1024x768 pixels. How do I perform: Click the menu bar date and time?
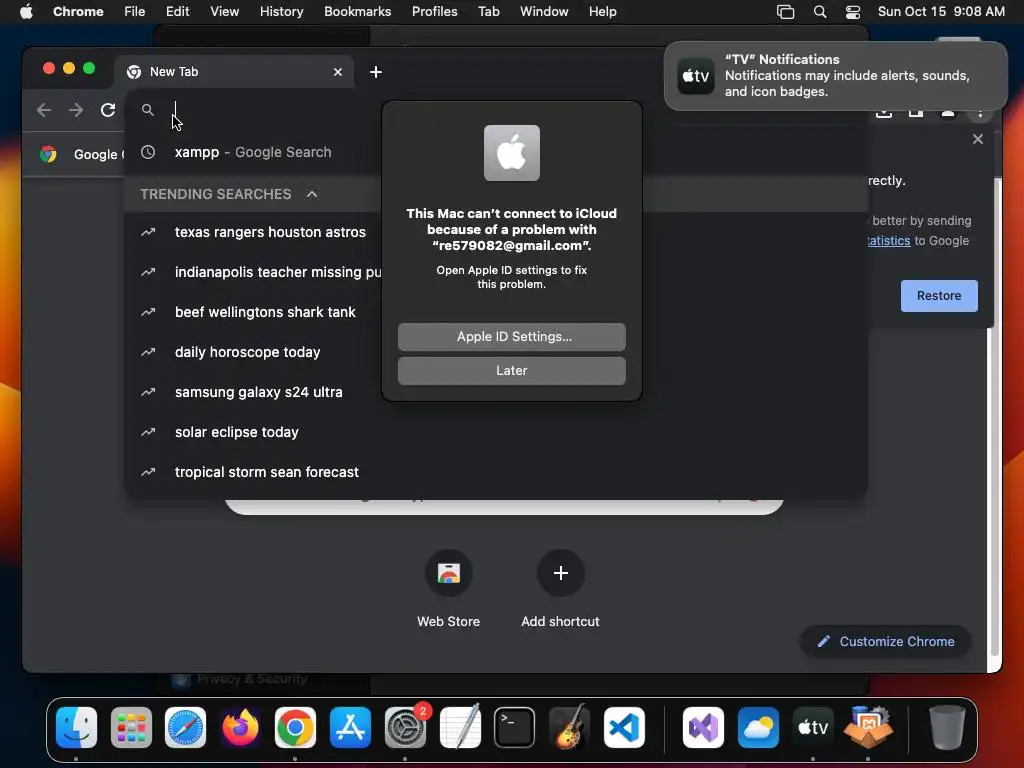tap(941, 12)
